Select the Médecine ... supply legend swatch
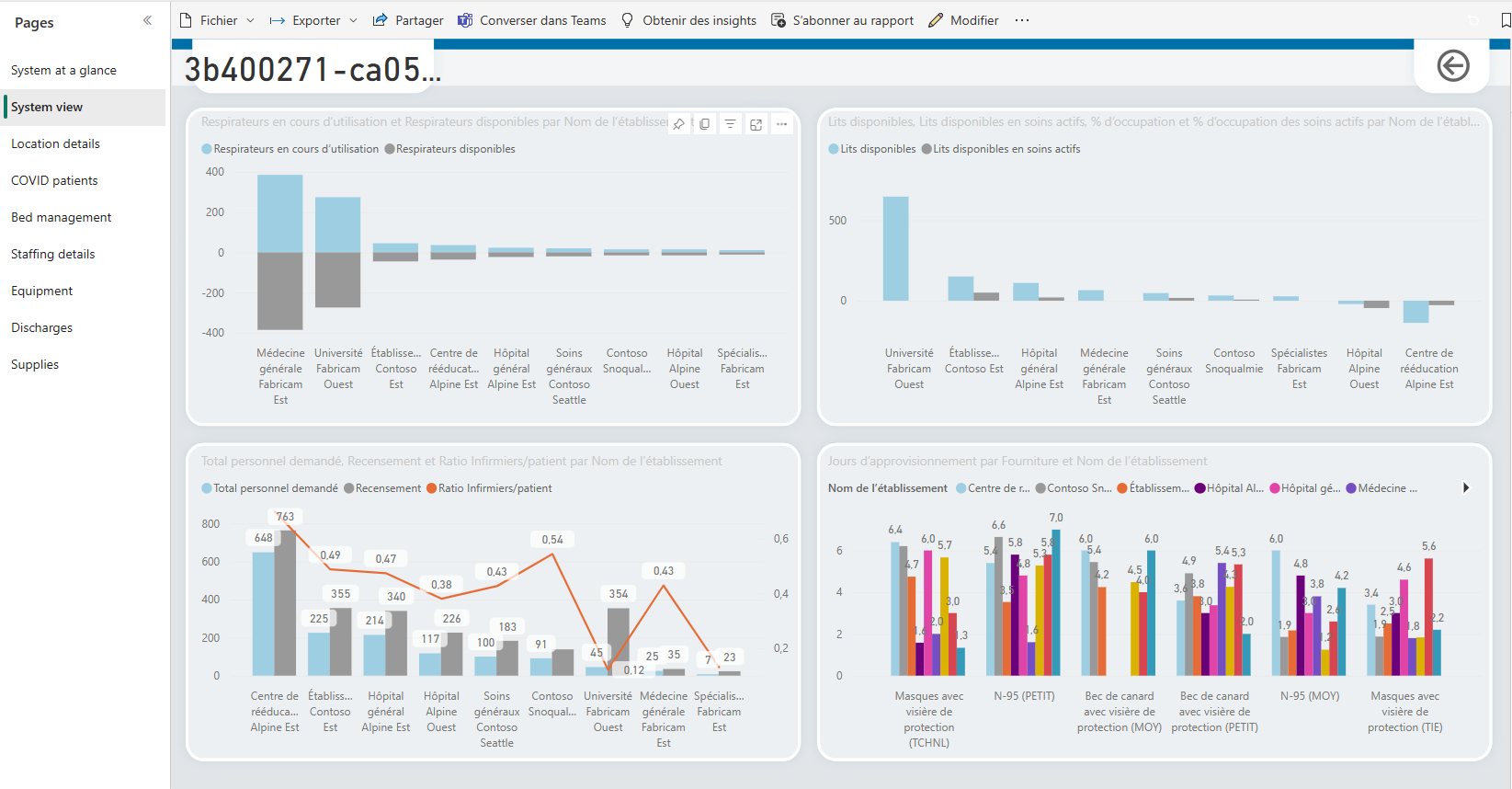Image resolution: width=1512 pixels, height=789 pixels. [x=1351, y=488]
